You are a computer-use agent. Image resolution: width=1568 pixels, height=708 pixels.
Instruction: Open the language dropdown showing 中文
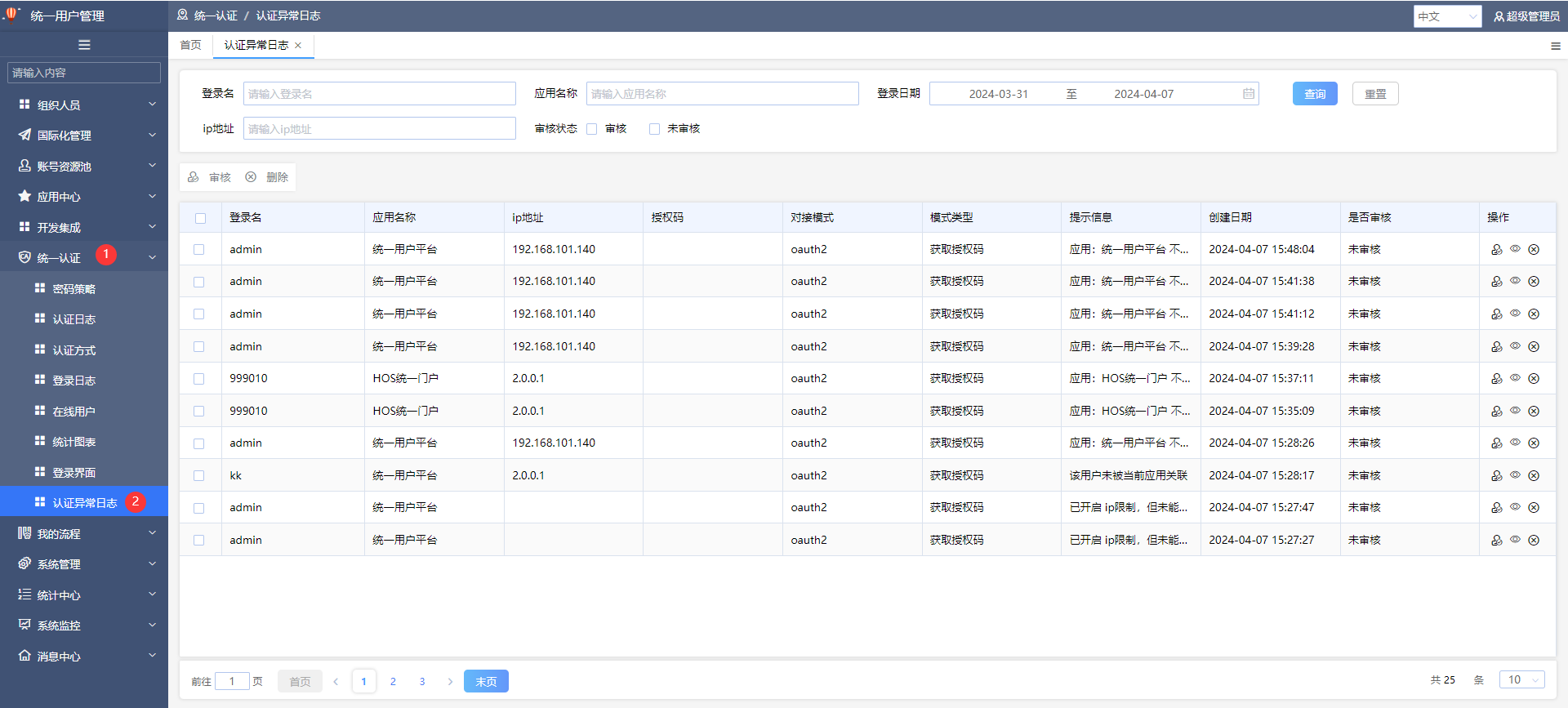pos(1447,16)
